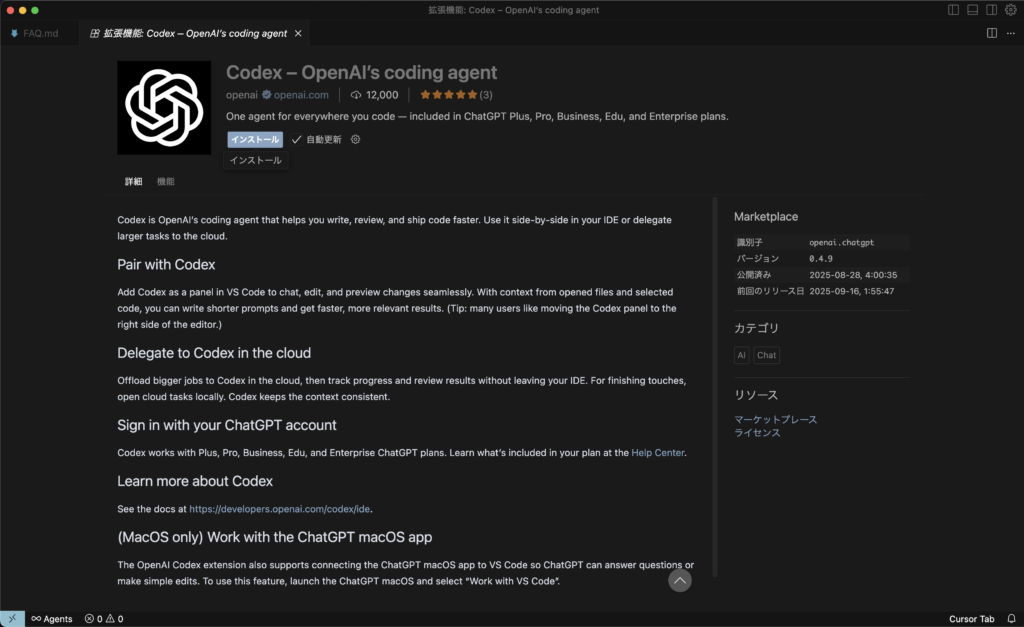This screenshot has width=1024, height=627.
Task: Click the five-star rating display
Action: pyautogui.click(x=448, y=95)
